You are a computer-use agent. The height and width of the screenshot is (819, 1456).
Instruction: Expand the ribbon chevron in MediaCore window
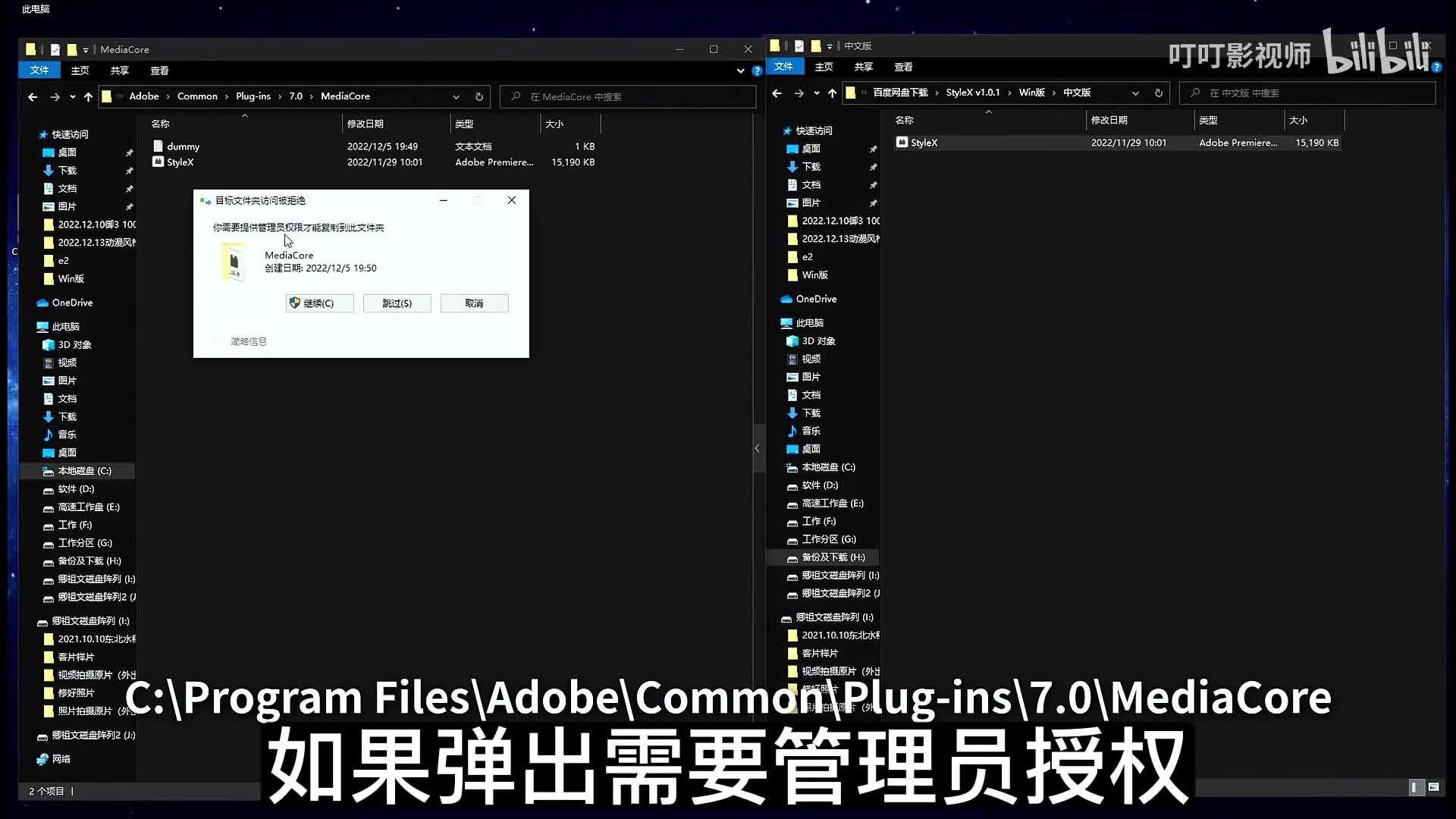point(740,71)
